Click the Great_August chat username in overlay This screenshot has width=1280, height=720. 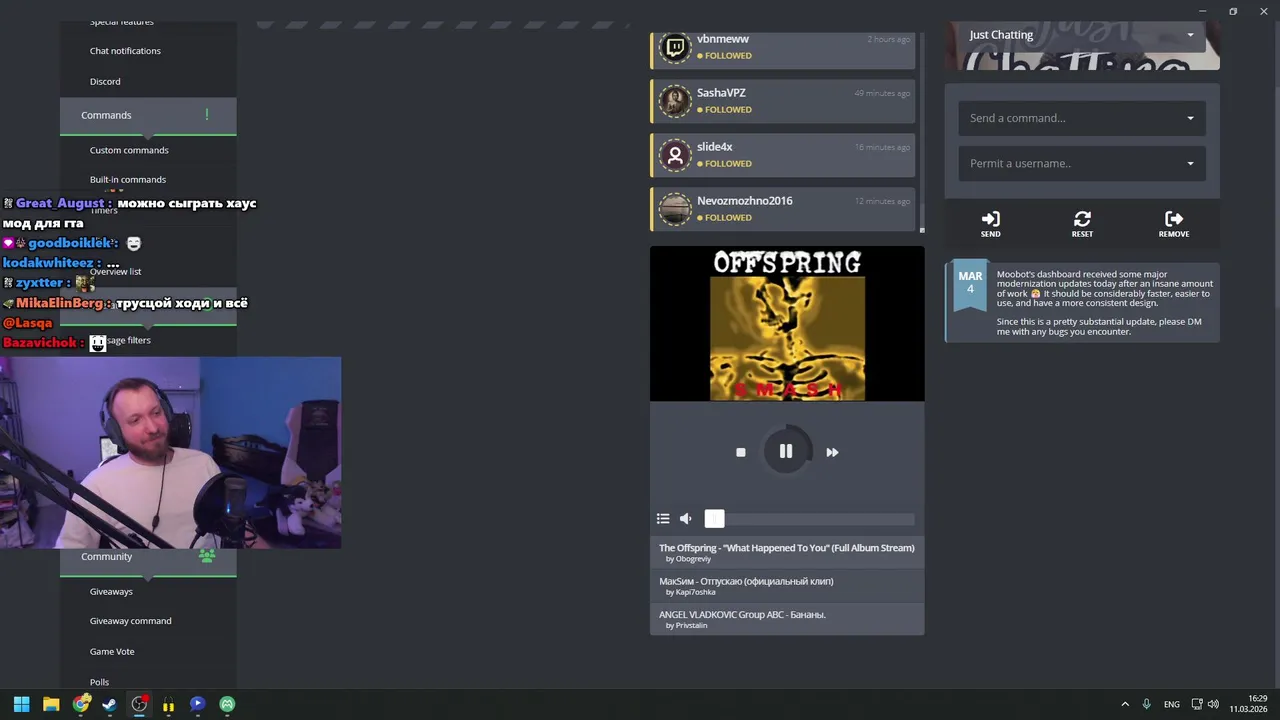(x=59, y=203)
